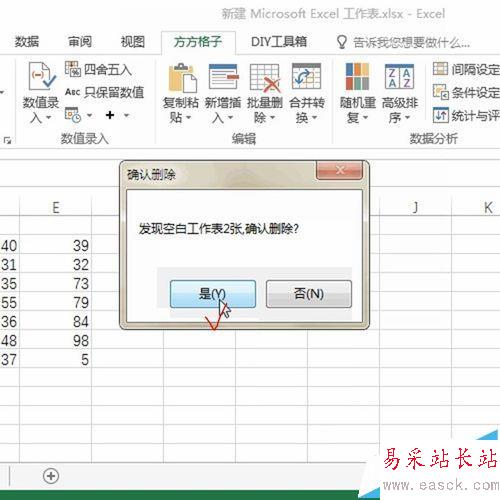Open the 数值录入 group dialog launcher

coord(7,140)
